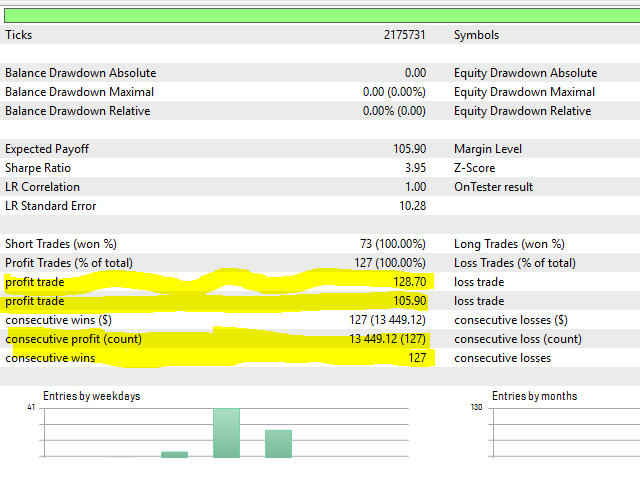640x480 pixels.
Task: Click the Margin Level label
Action: (487, 149)
